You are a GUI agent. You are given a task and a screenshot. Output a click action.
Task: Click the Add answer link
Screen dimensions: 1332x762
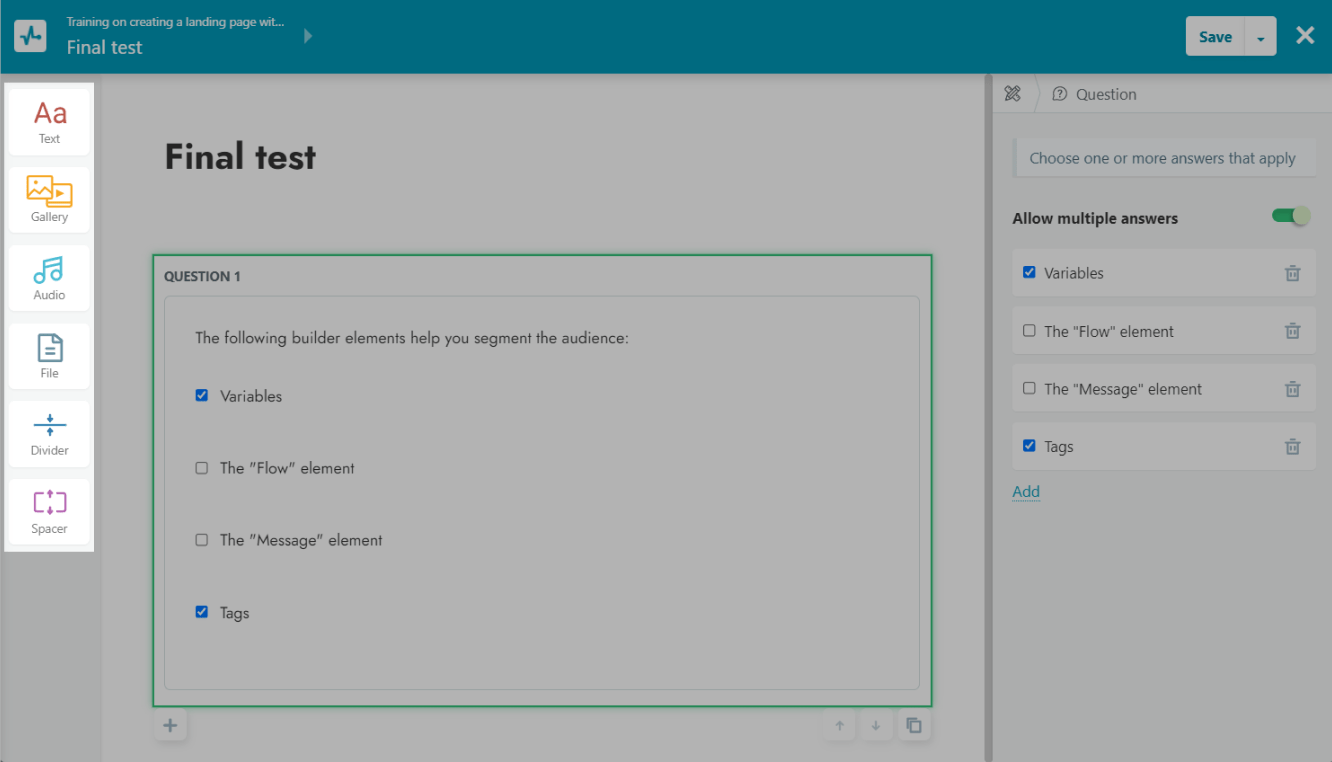point(1026,492)
